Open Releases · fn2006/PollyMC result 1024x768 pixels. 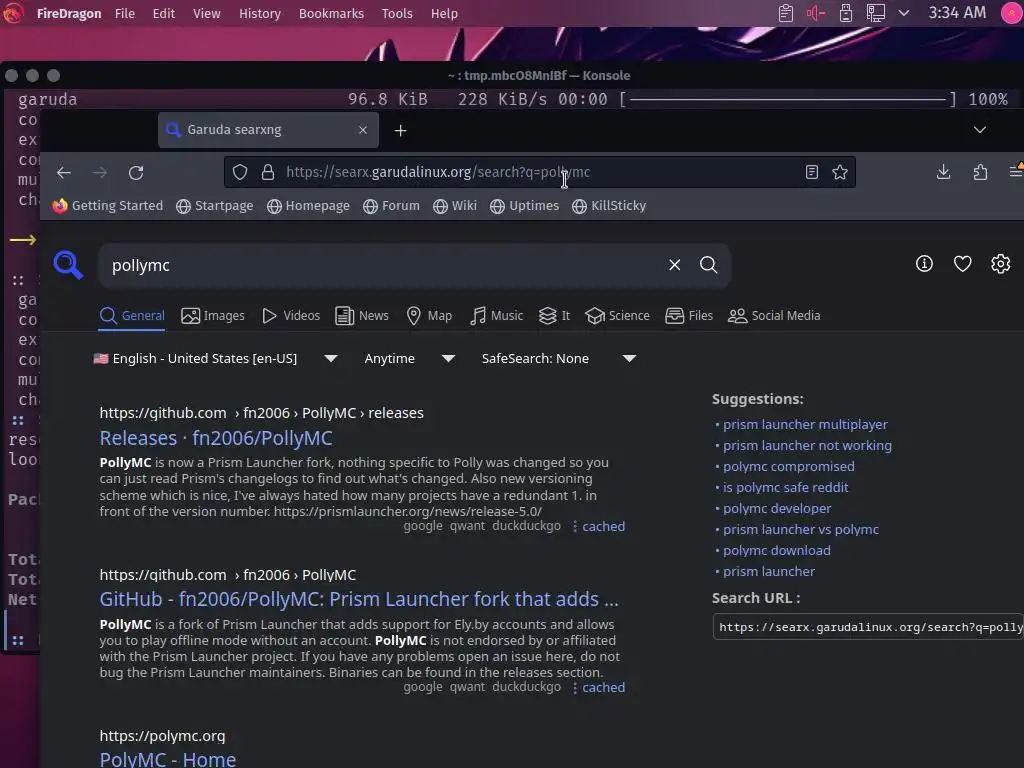click(216, 438)
